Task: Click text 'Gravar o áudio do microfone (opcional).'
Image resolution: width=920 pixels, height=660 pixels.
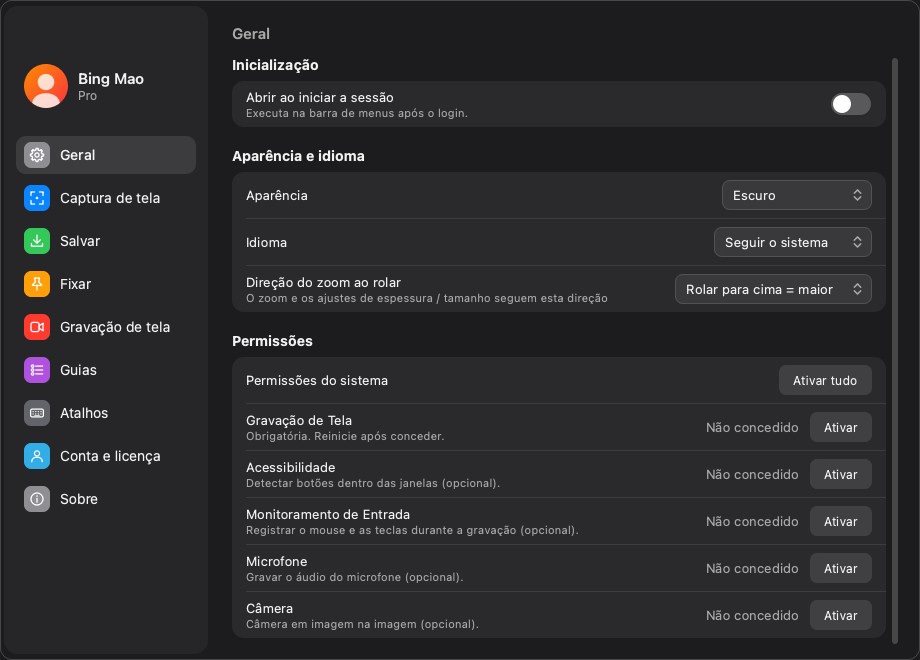Action: click(x=354, y=577)
